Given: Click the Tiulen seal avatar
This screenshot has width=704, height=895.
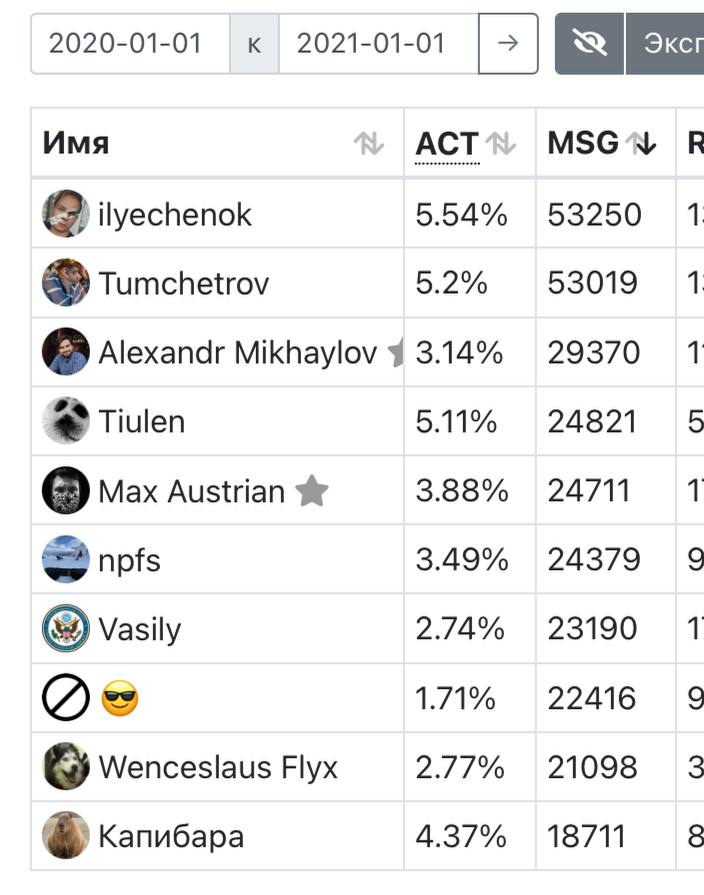Looking at the screenshot, I should click(x=66, y=421).
